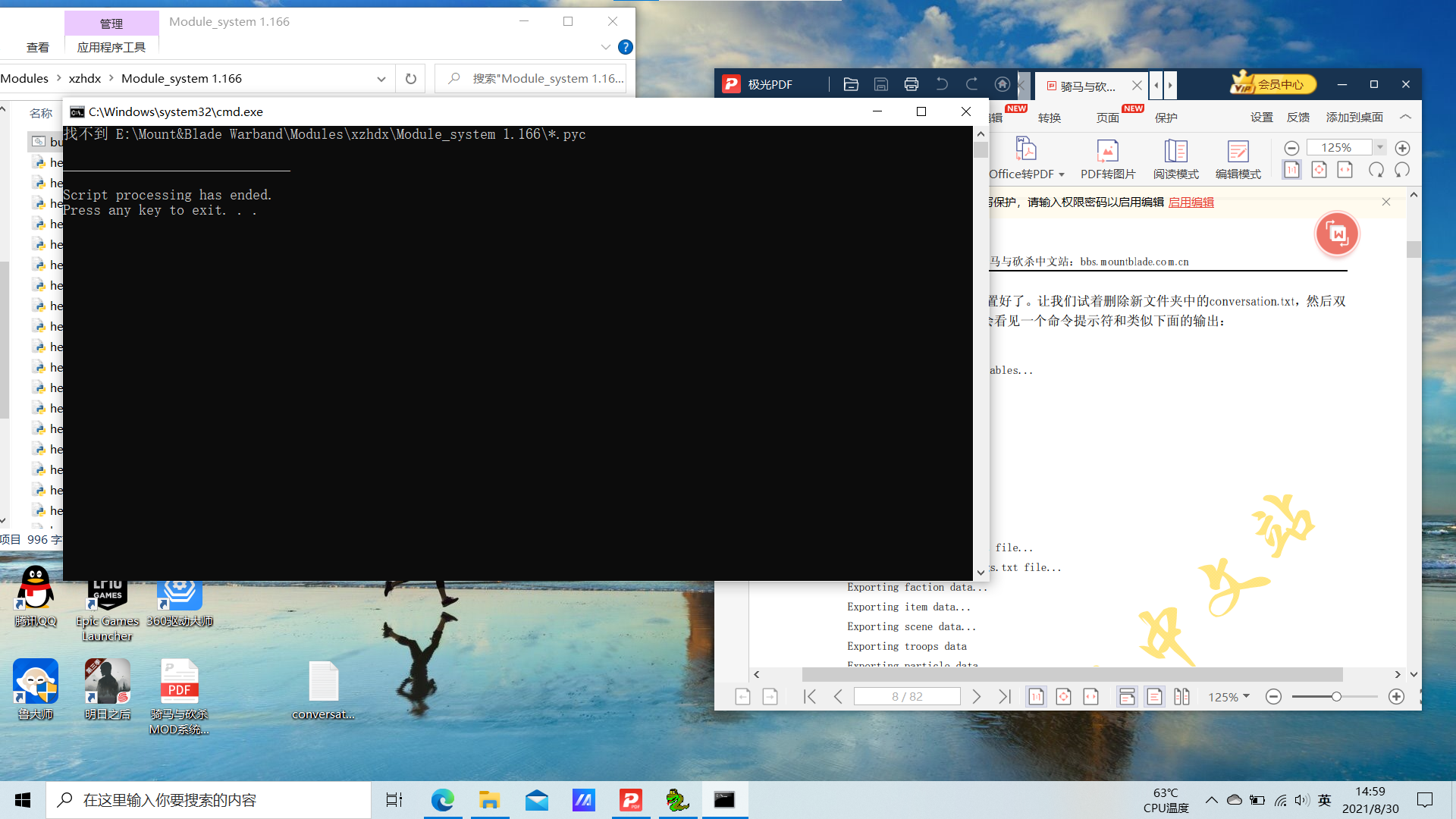The height and width of the screenshot is (819, 1456).
Task: Click the PDF horizontal scrollbar
Action: click(1072, 674)
